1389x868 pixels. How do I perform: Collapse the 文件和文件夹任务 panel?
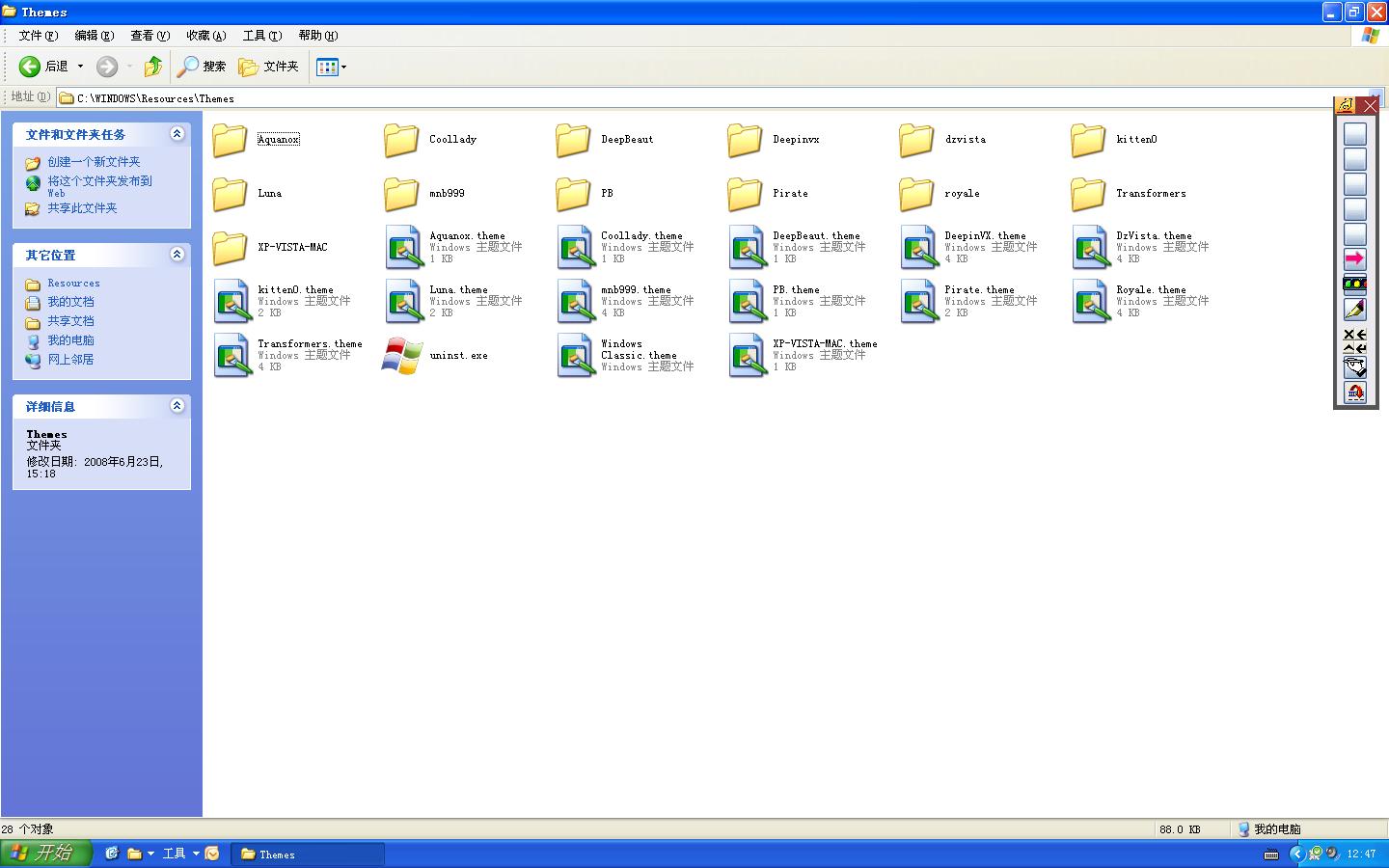tap(177, 134)
